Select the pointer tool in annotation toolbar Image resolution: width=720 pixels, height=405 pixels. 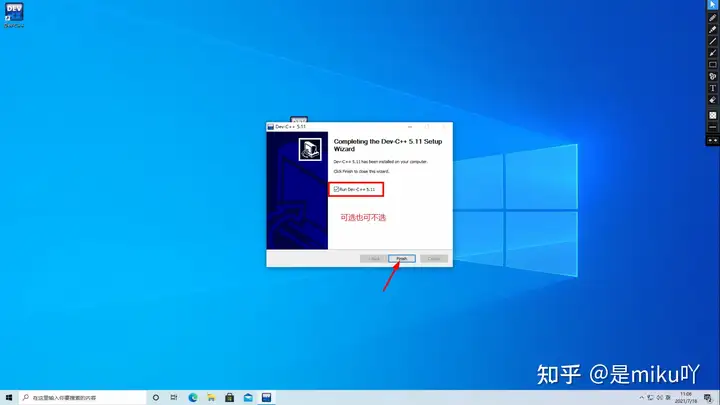[x=712, y=5]
